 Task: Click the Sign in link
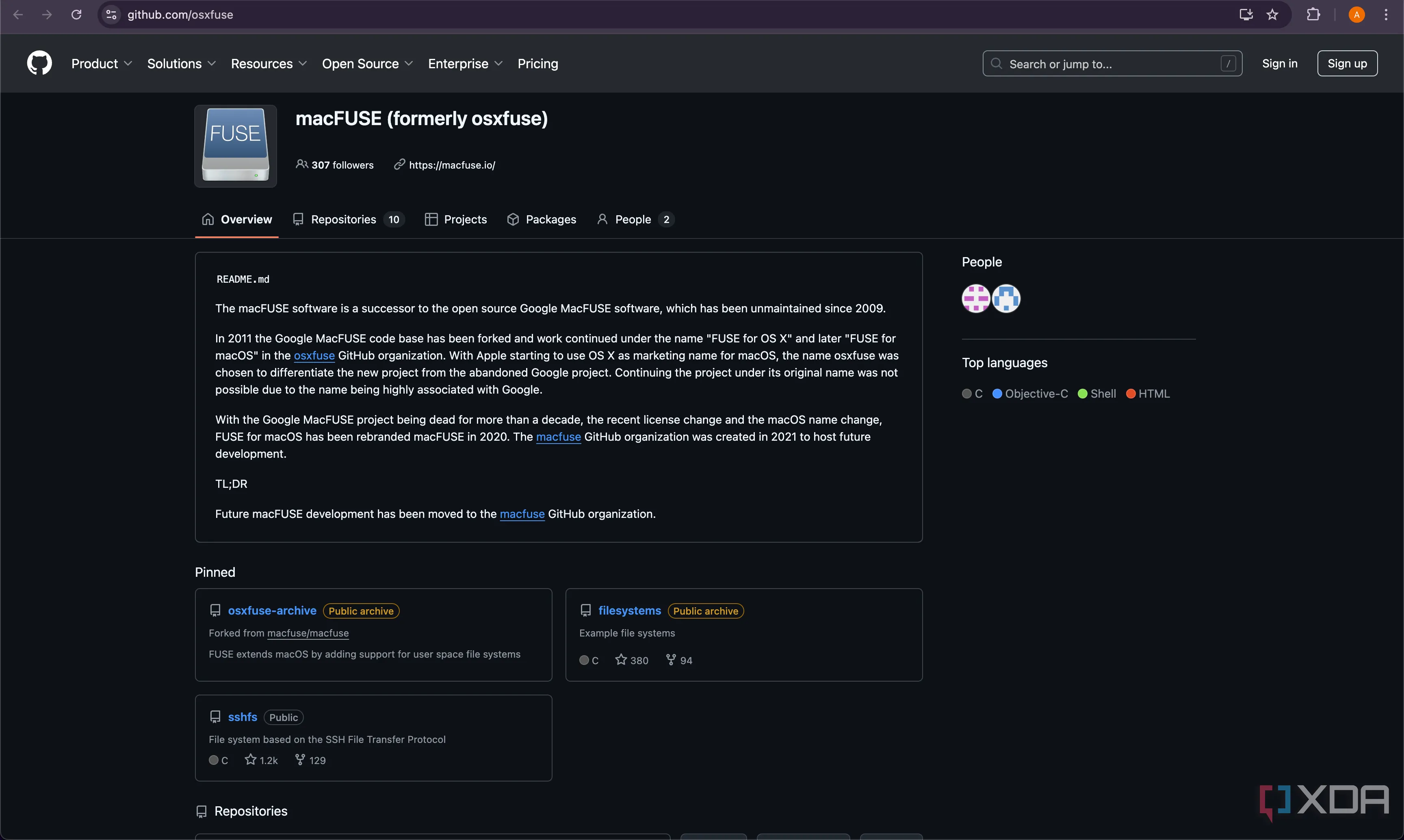(1279, 63)
